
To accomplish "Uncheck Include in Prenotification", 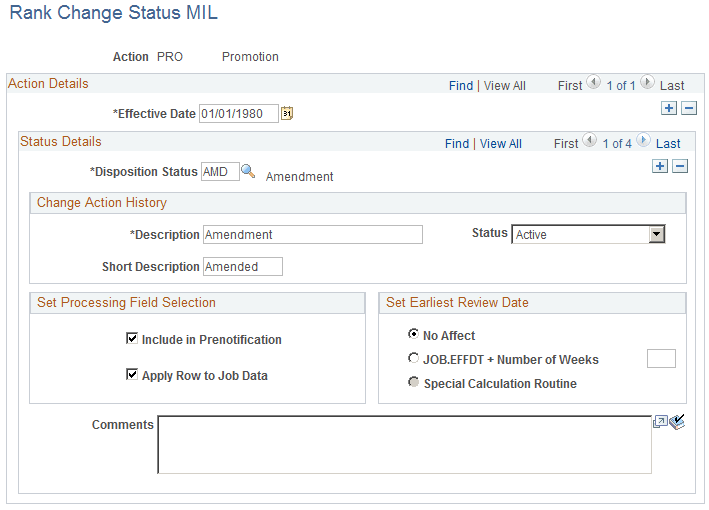I will [132, 339].
